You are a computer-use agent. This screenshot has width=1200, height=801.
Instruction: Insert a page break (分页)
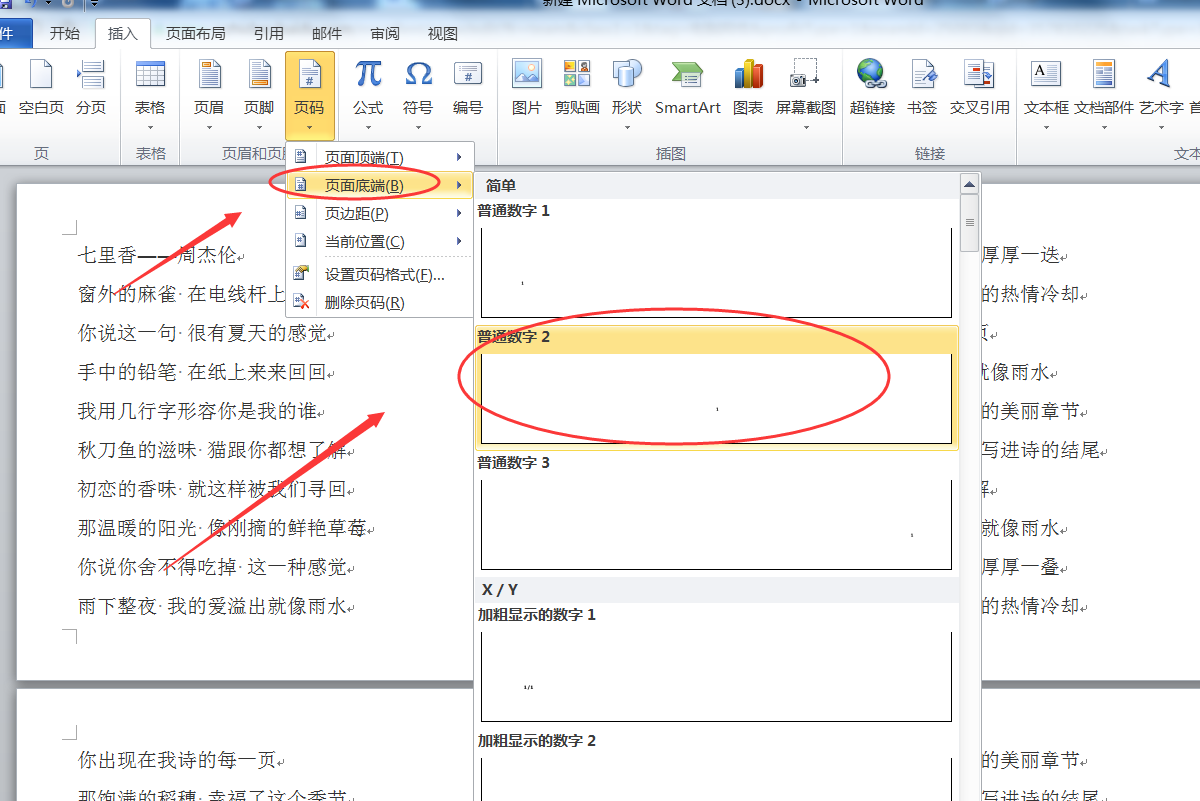pyautogui.click(x=91, y=87)
